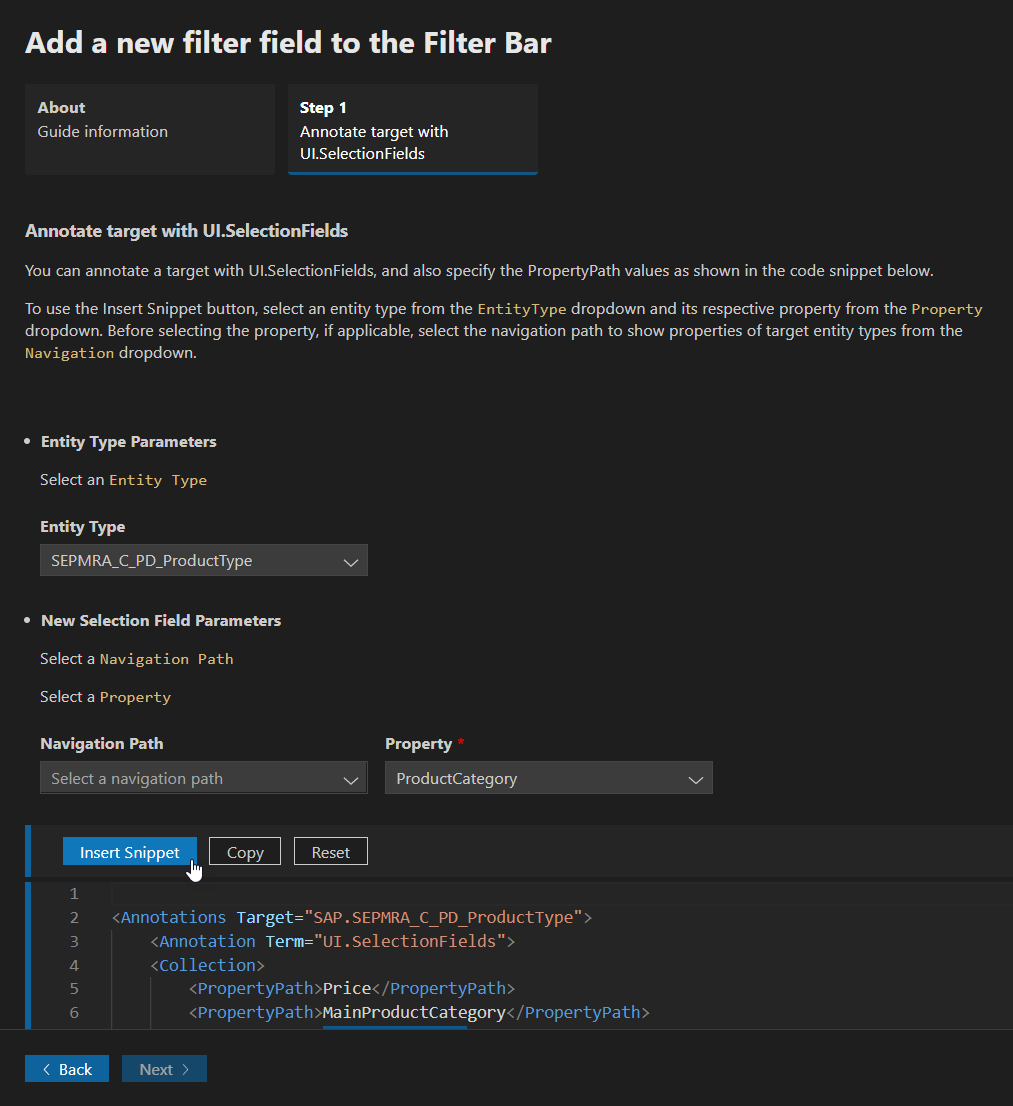Viewport: 1013px width, 1106px height.
Task: Reset the snippet parameters
Action: (x=330, y=852)
